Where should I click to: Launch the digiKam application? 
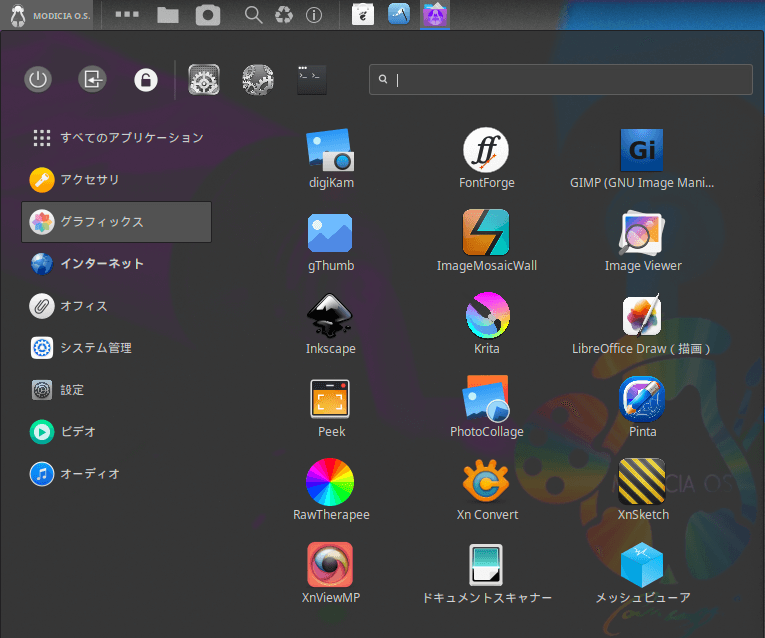pos(330,151)
